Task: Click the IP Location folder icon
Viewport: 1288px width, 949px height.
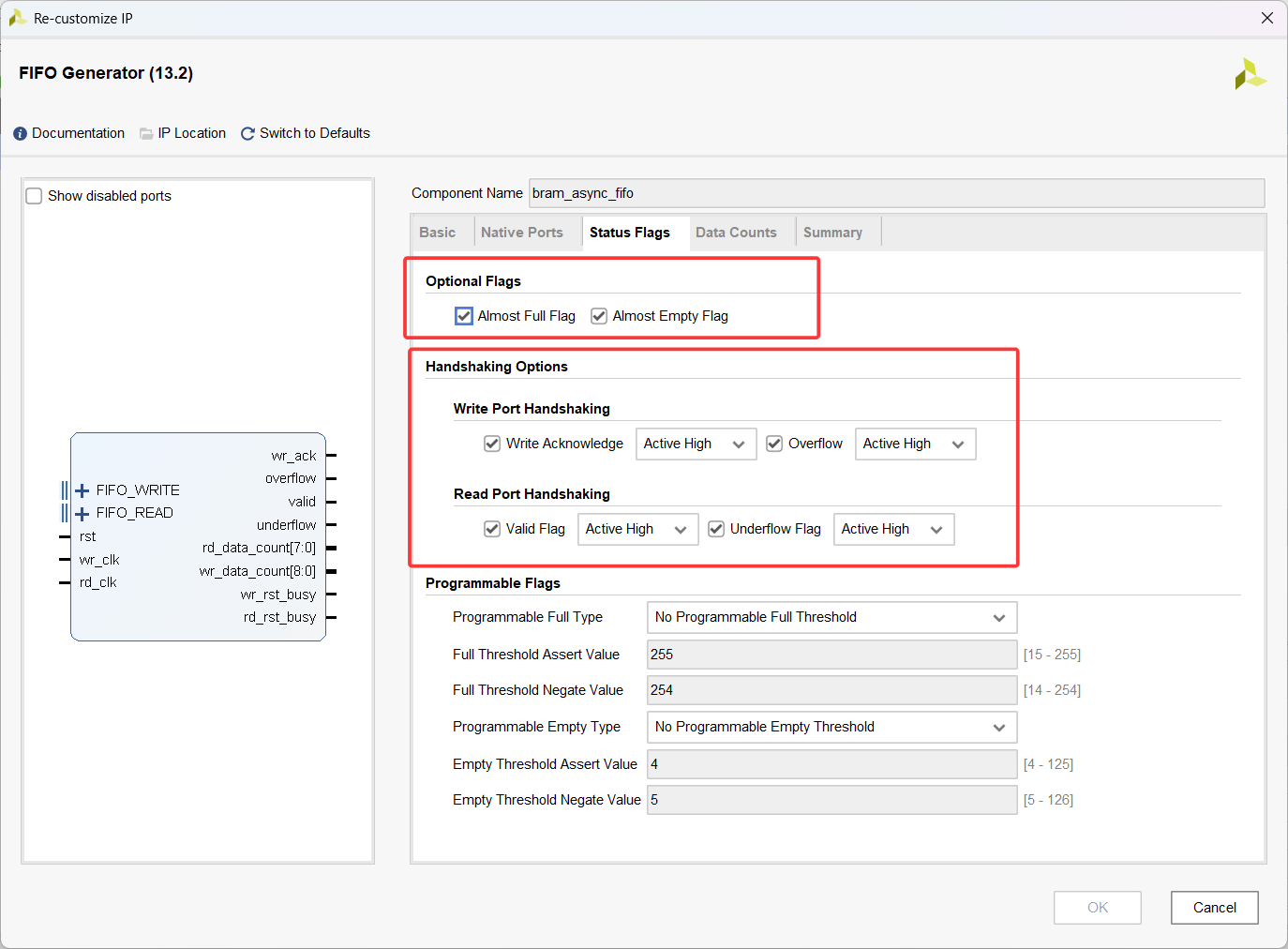Action: pos(146,134)
